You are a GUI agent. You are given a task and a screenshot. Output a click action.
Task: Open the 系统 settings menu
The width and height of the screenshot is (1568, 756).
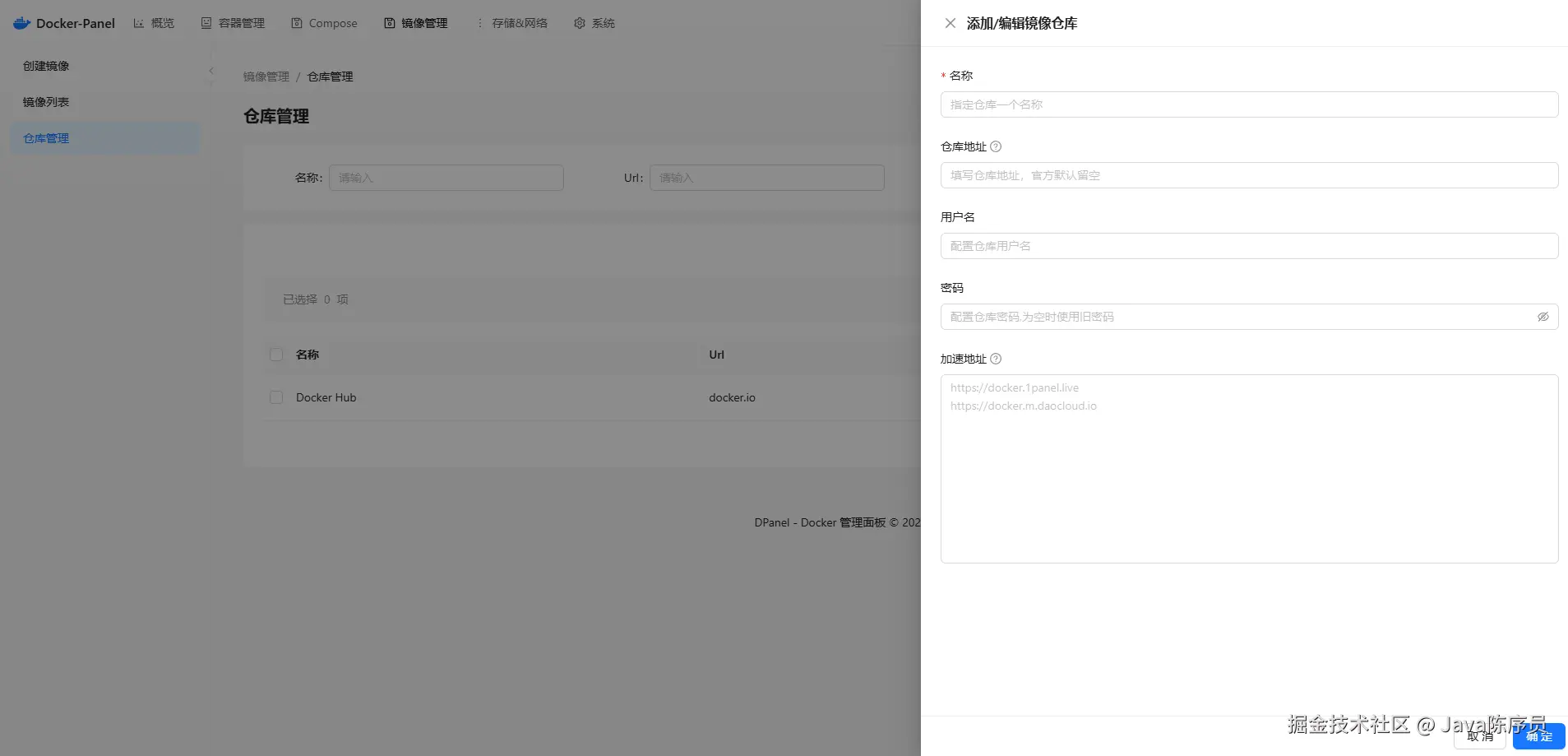point(594,23)
